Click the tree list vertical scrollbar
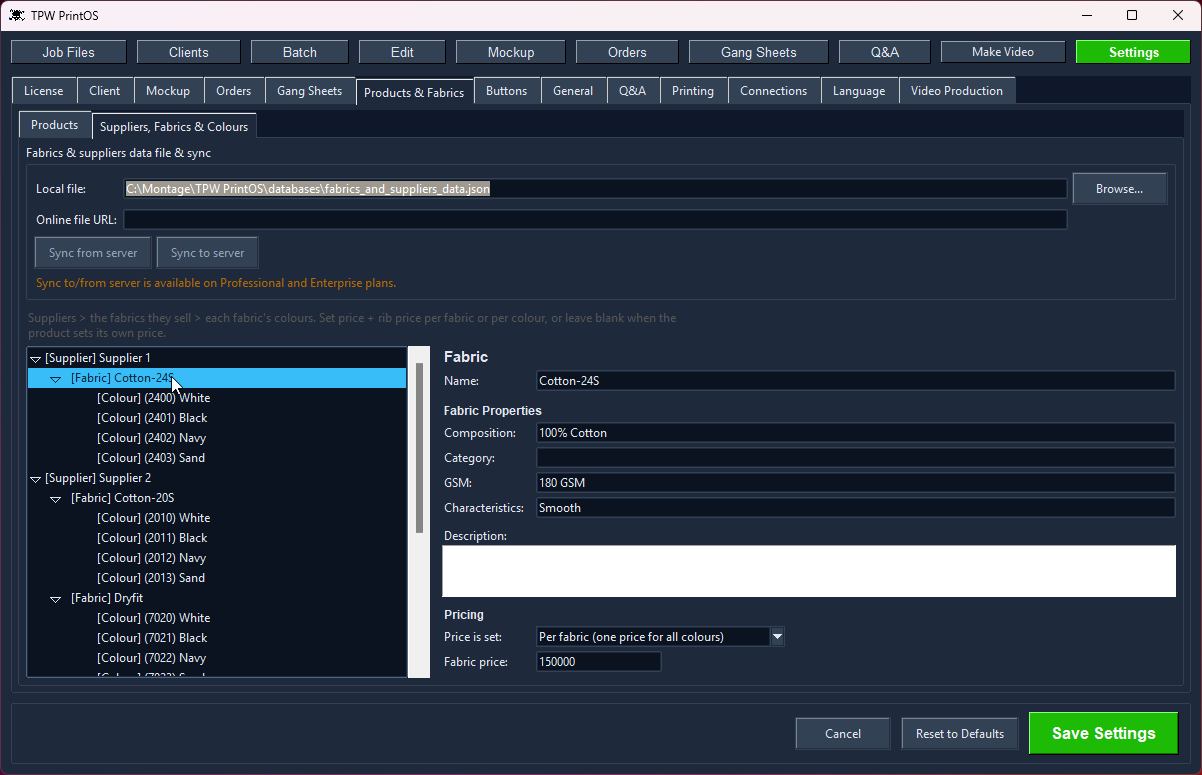Viewport: 1202px width, 775px height. pyautogui.click(x=420, y=447)
